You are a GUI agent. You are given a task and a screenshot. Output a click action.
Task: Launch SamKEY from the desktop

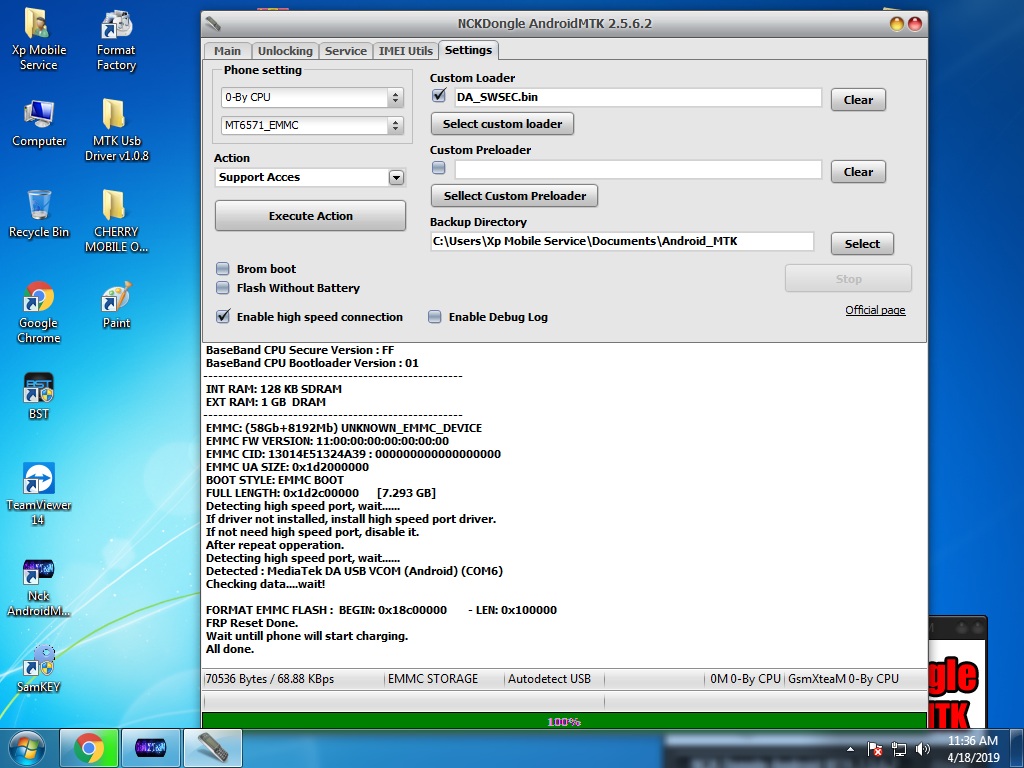tap(39, 668)
